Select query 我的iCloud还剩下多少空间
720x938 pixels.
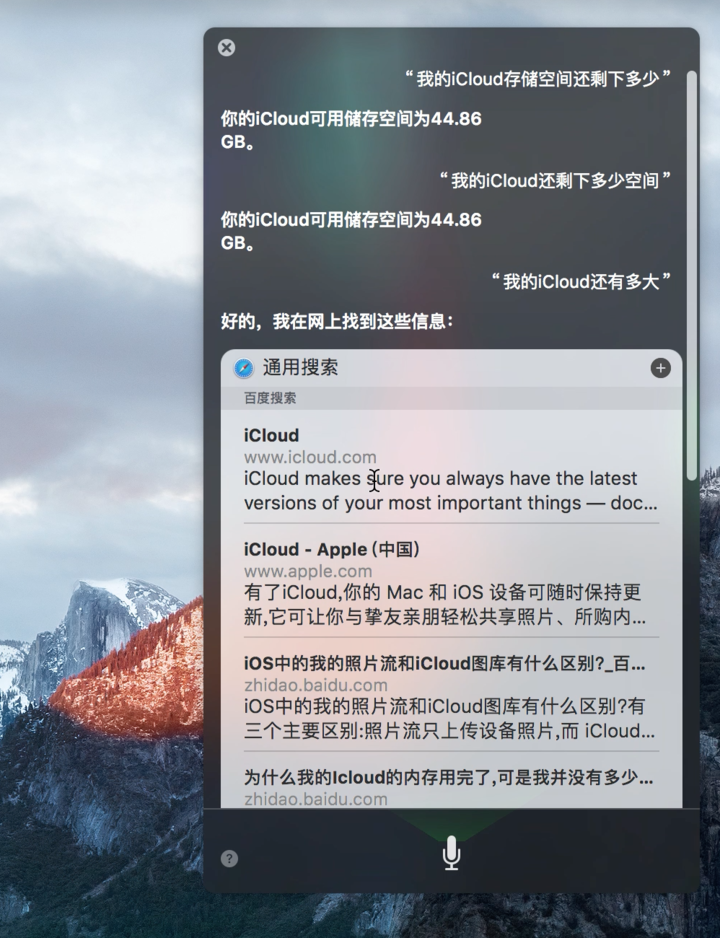[555, 180]
